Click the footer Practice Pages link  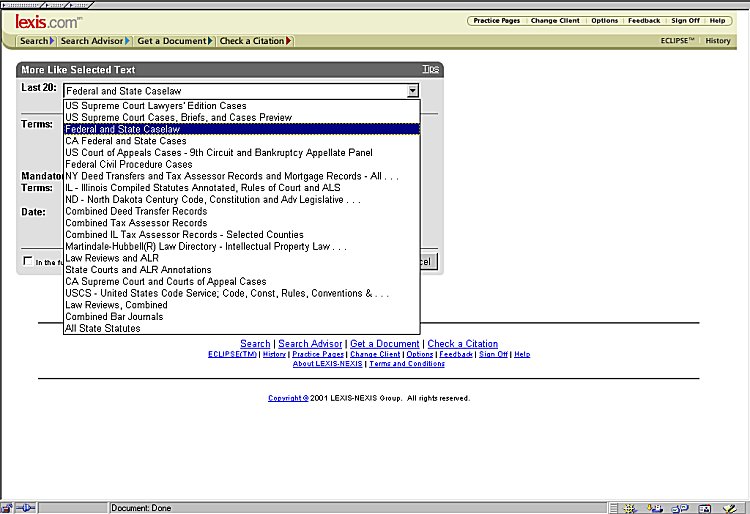318,354
